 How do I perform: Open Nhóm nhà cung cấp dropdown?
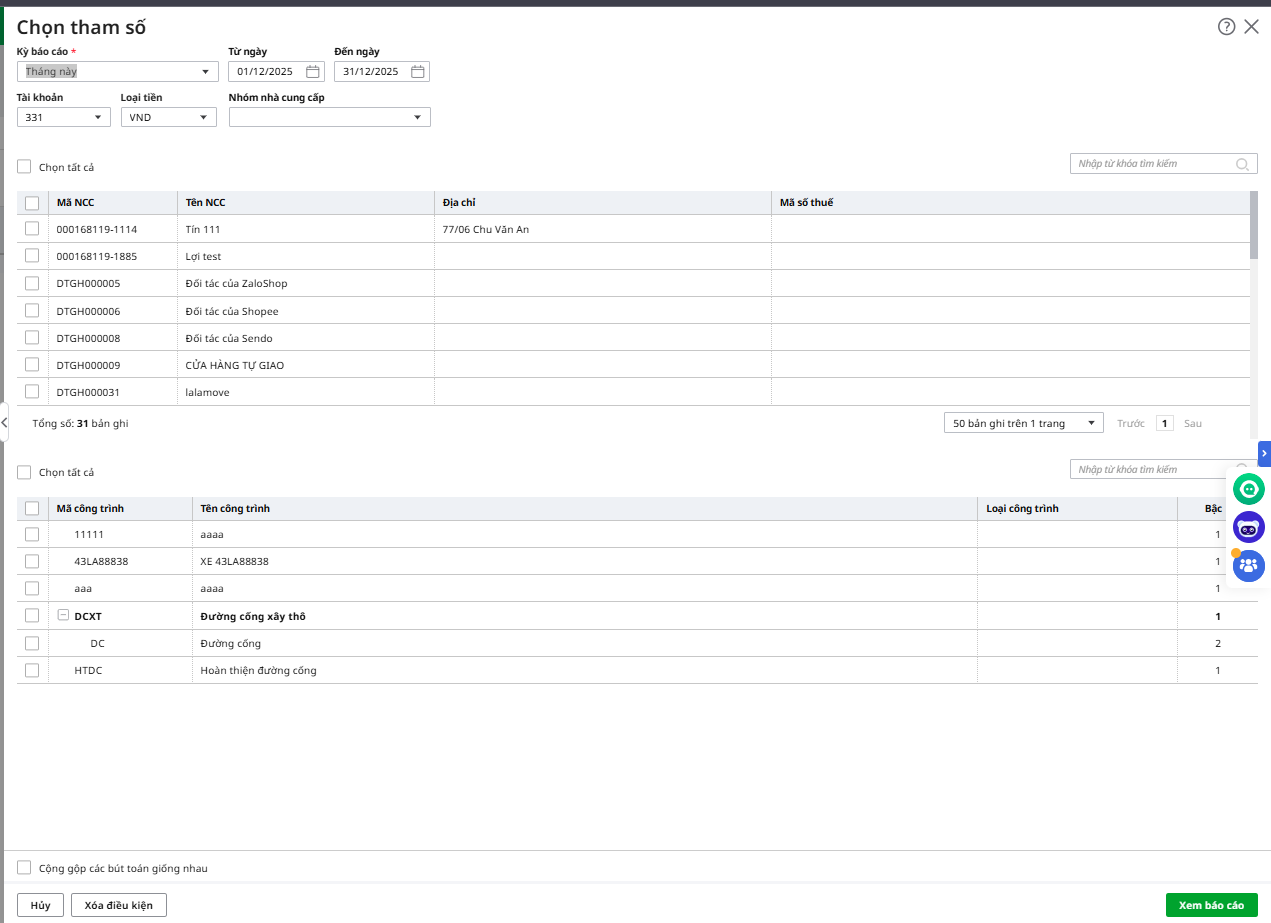[x=417, y=118]
